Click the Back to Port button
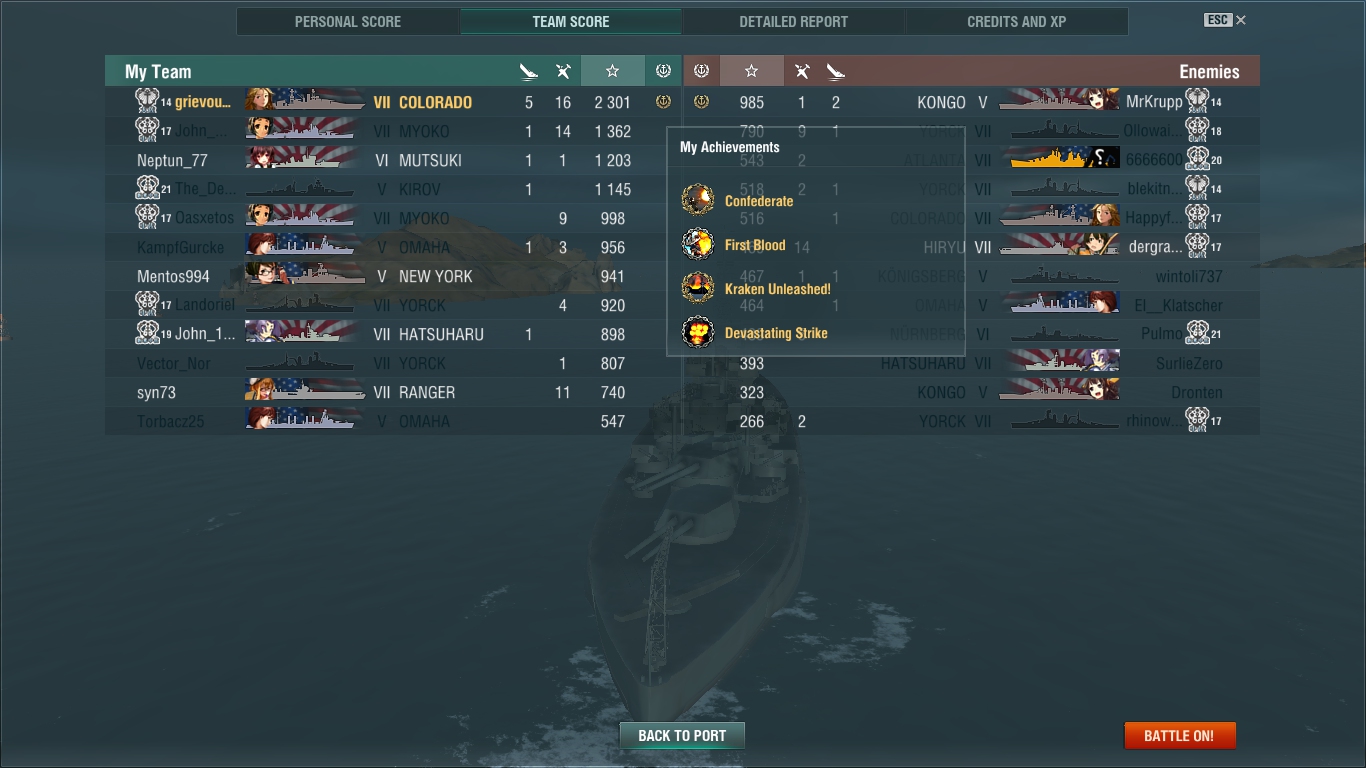Screen dimensions: 1366x768 click(x=682, y=735)
